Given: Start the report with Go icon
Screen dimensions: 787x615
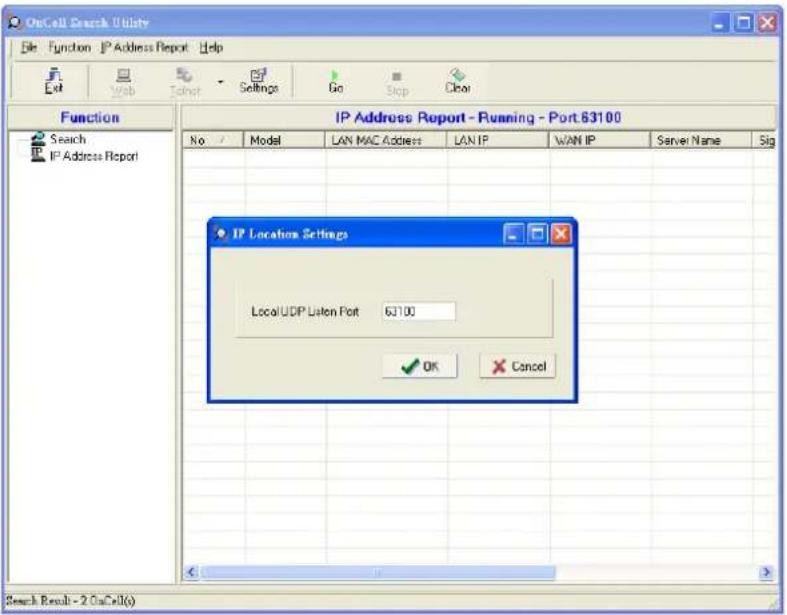Looking at the screenshot, I should click(336, 82).
